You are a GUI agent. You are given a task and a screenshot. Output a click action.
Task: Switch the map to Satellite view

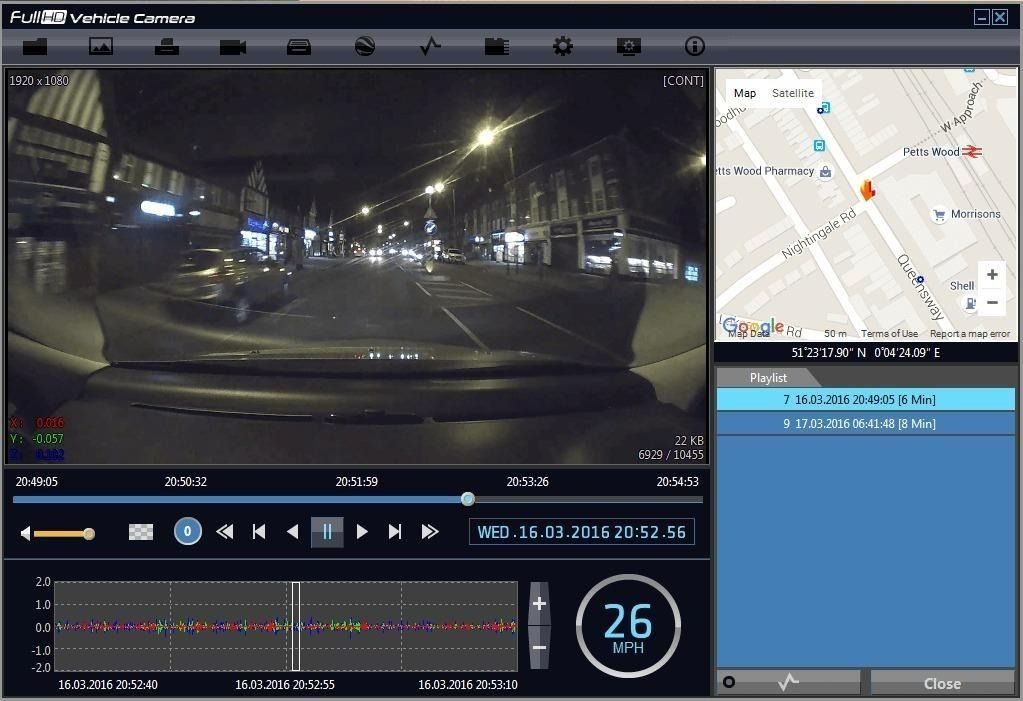click(793, 93)
